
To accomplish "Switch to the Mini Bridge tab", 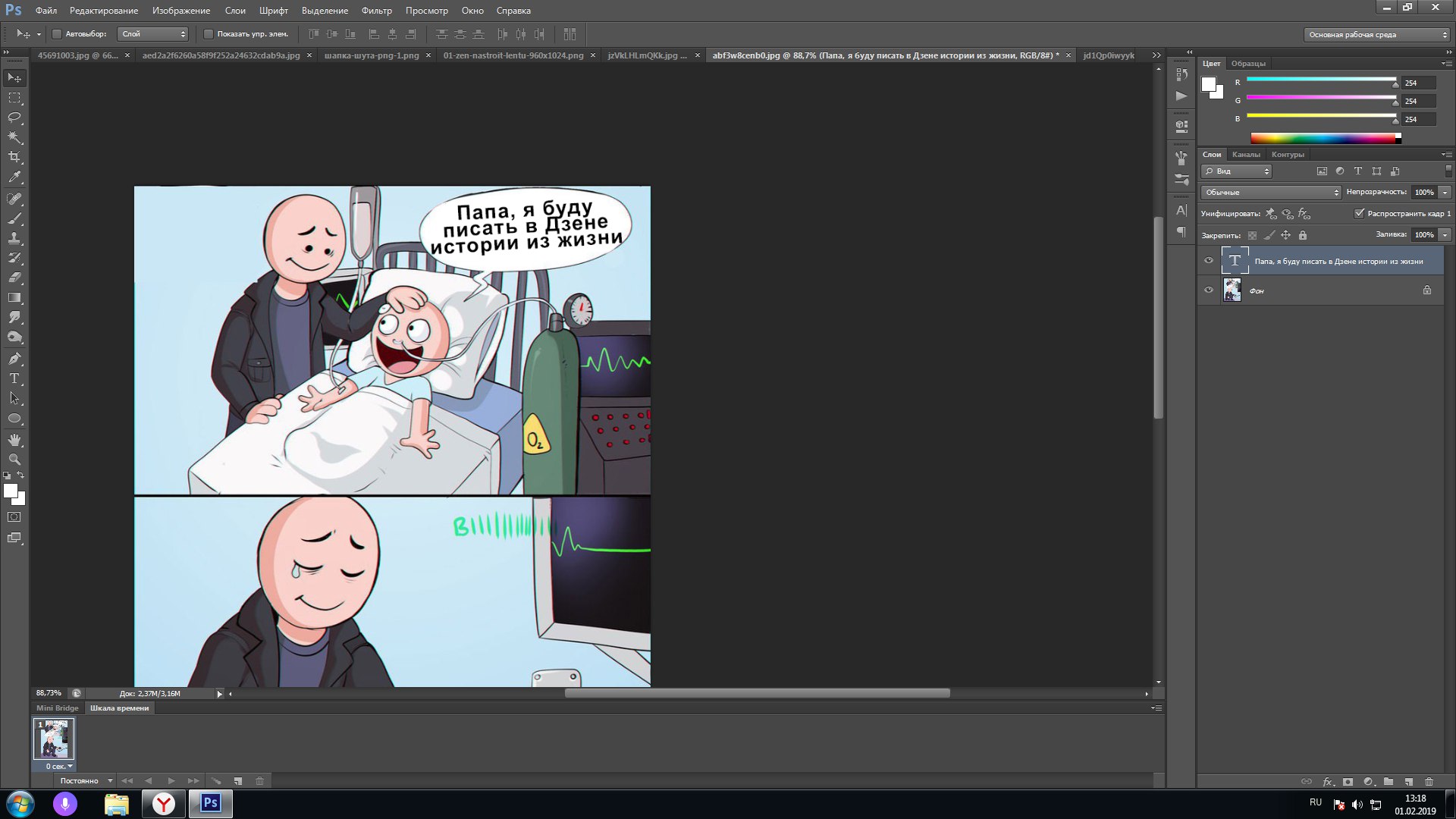I will 58,708.
